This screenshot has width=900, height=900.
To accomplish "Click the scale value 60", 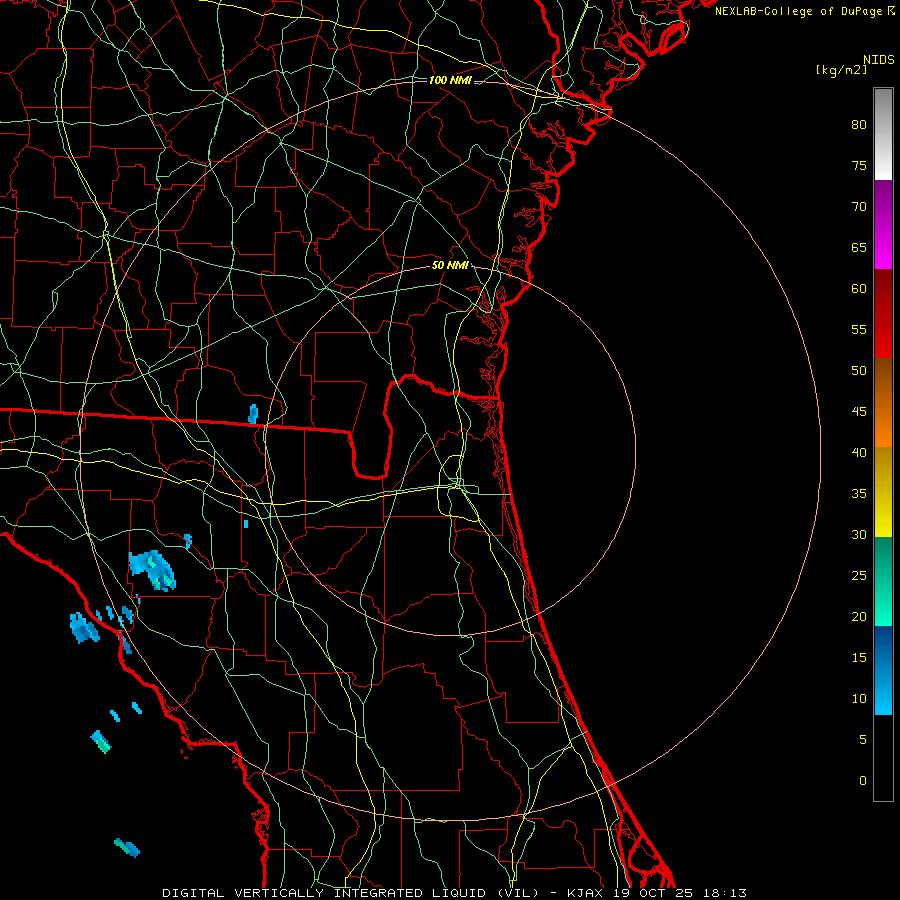I will [859, 289].
